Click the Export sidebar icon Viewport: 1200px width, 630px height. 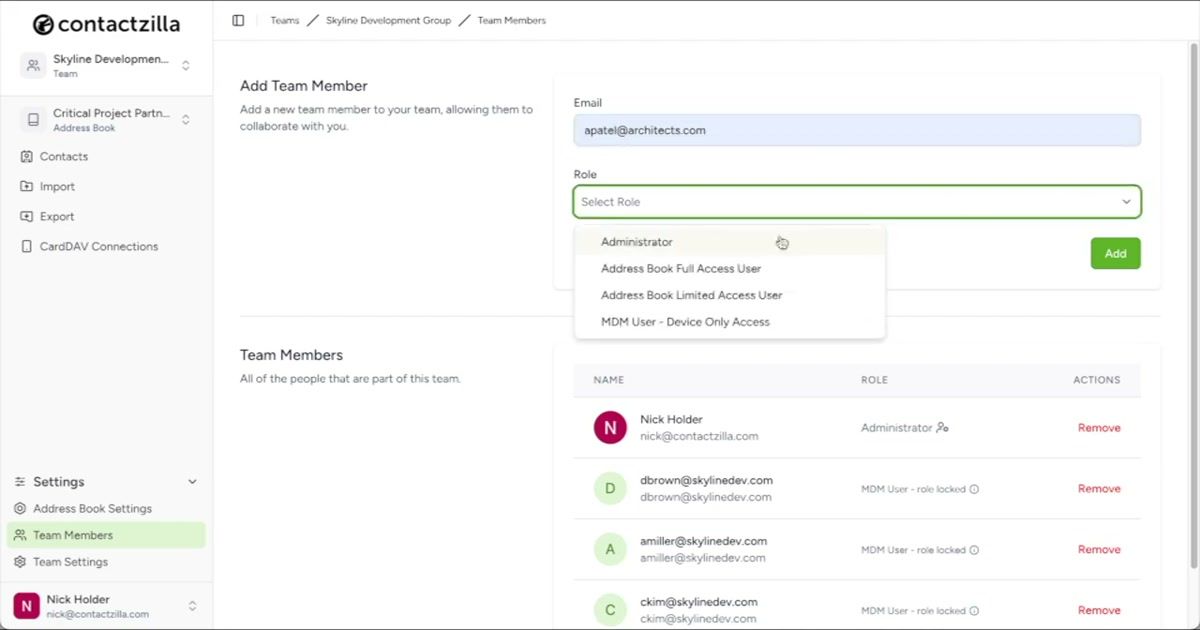(26, 217)
